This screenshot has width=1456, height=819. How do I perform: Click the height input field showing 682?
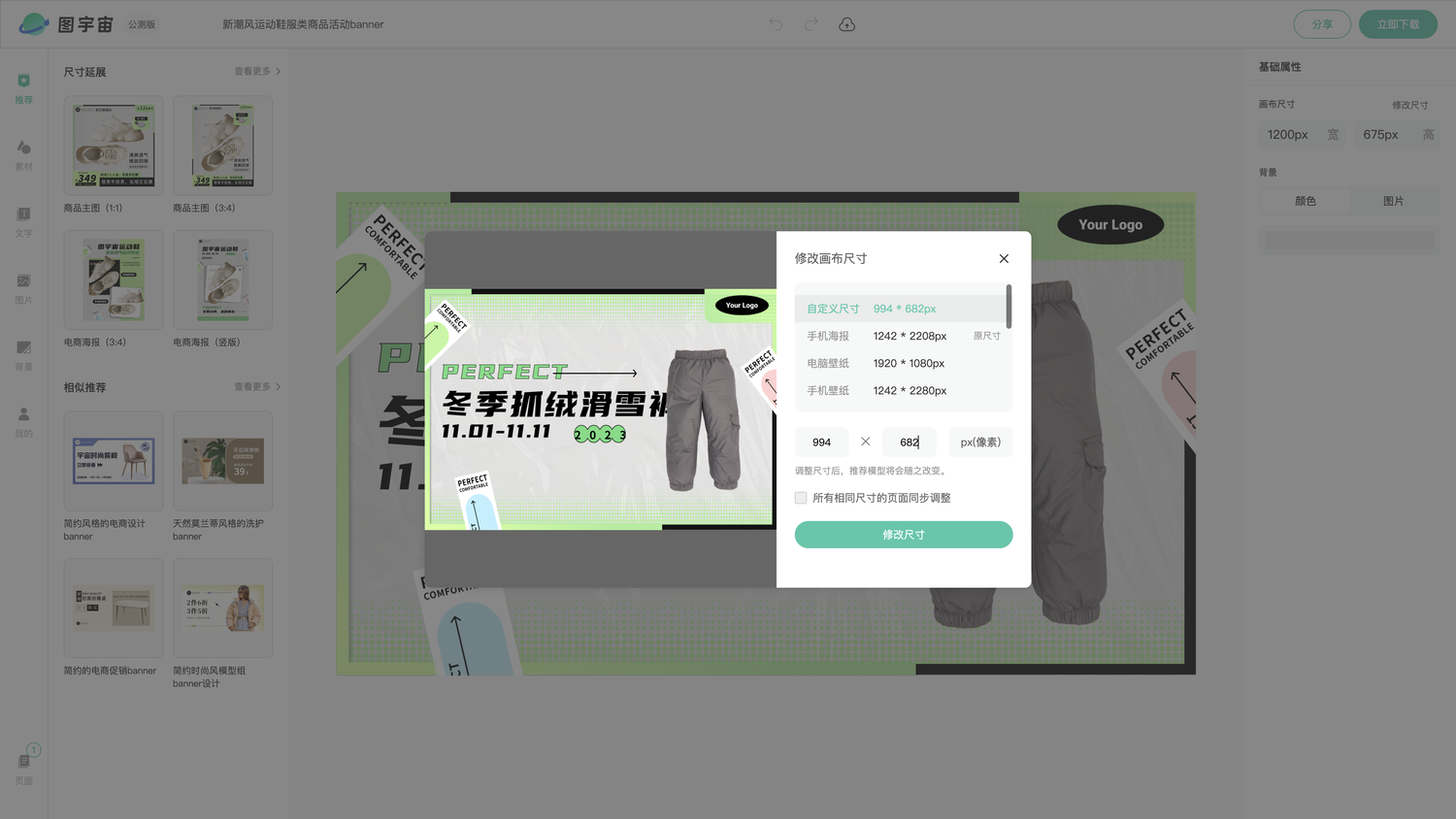coord(909,442)
